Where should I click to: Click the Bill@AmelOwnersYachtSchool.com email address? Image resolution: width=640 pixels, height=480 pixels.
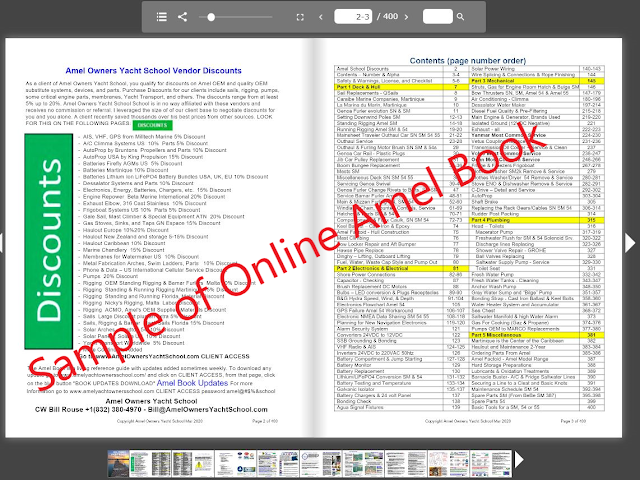click(207, 409)
